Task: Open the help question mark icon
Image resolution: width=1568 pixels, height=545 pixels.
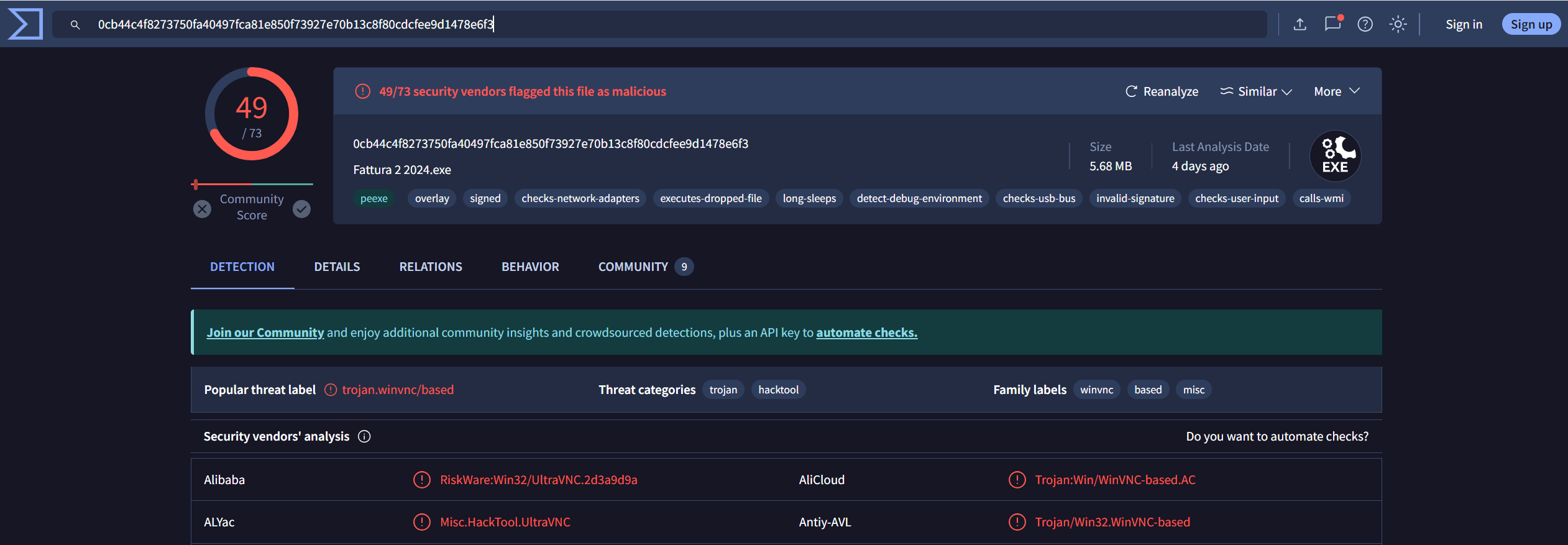Action: pyautogui.click(x=1365, y=24)
